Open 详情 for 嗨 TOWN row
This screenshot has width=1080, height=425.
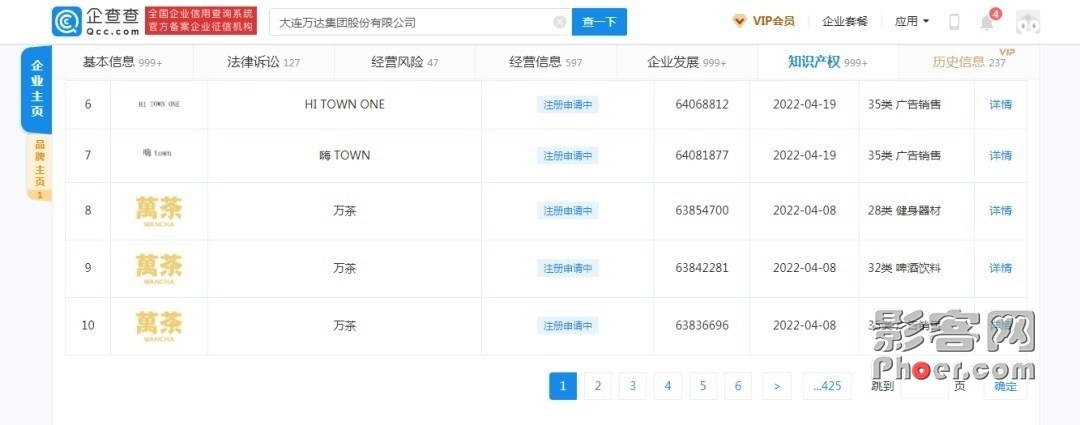click(x=1001, y=155)
